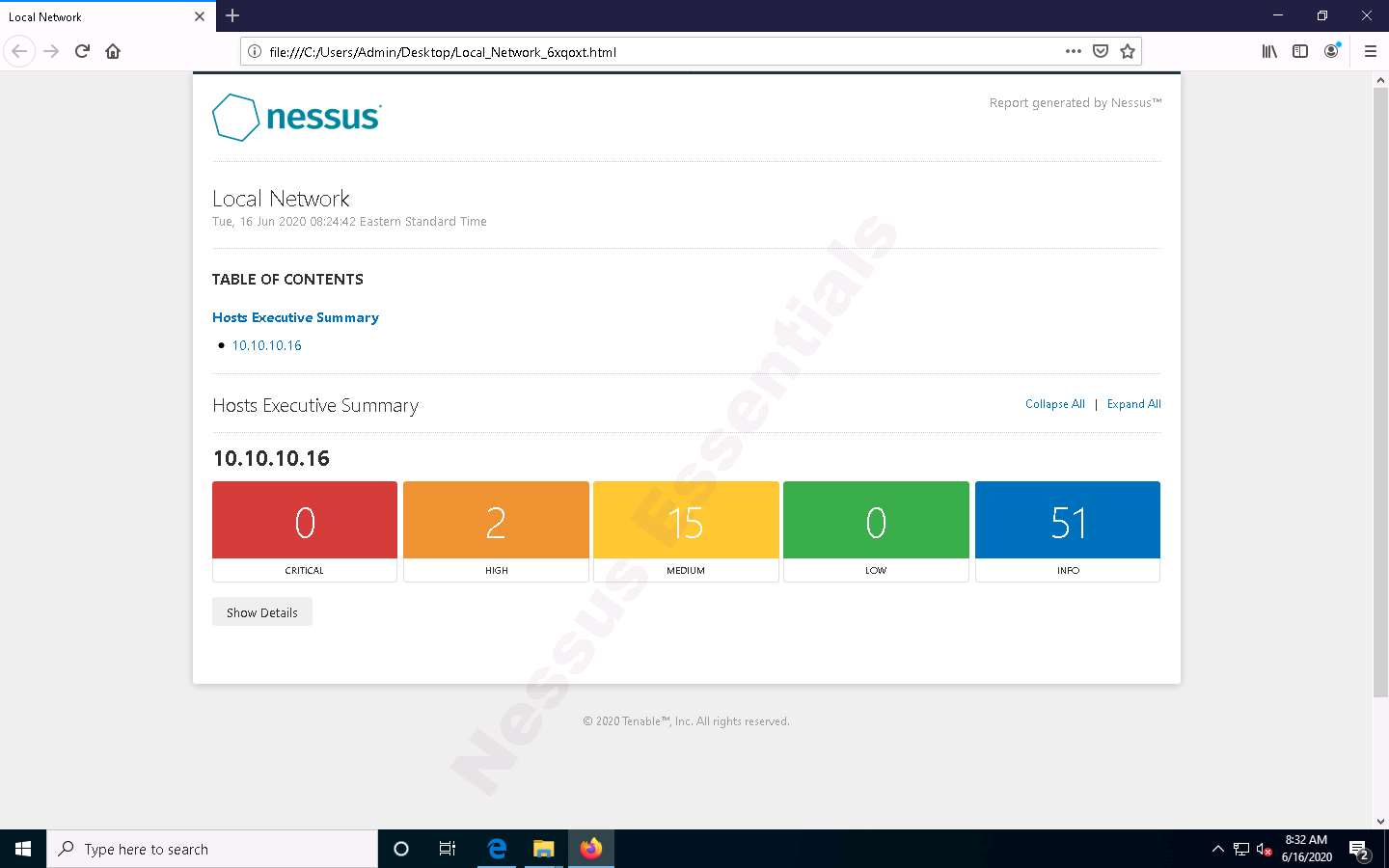The width and height of the screenshot is (1389, 868).
Task: Close the Local Network tab
Action: [199, 16]
